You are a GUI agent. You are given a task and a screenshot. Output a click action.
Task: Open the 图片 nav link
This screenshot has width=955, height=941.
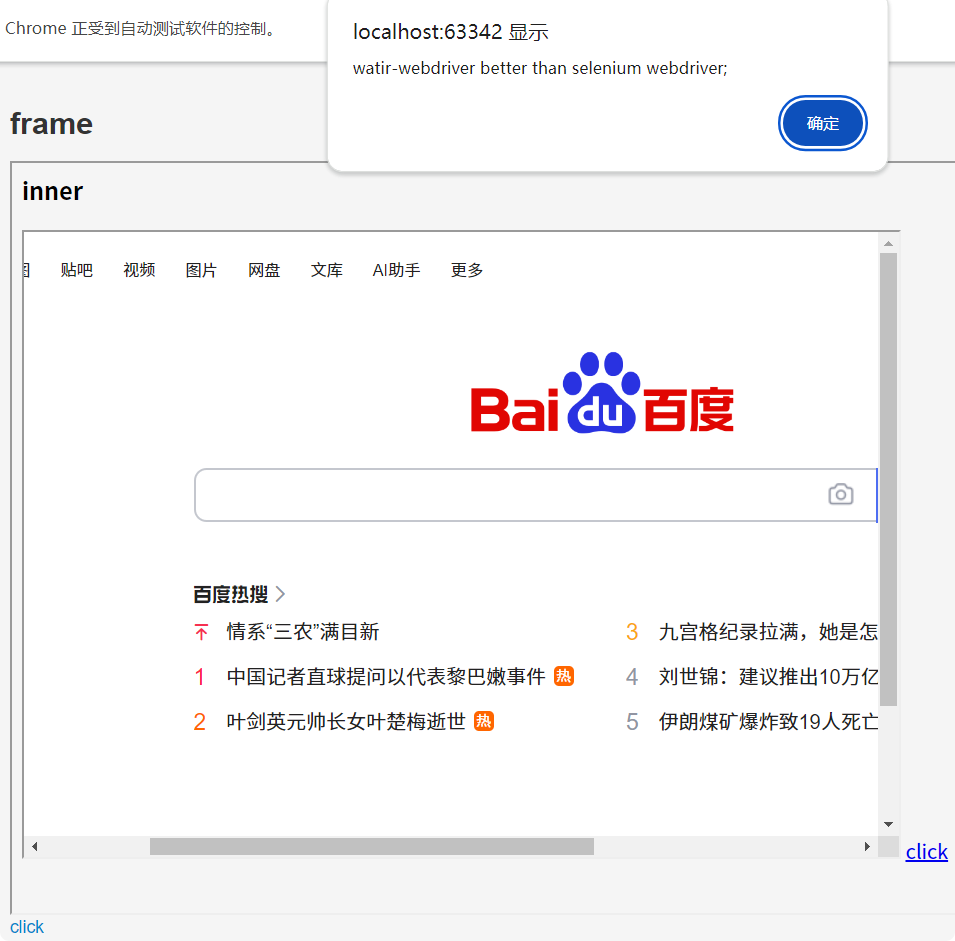pyautogui.click(x=202, y=270)
